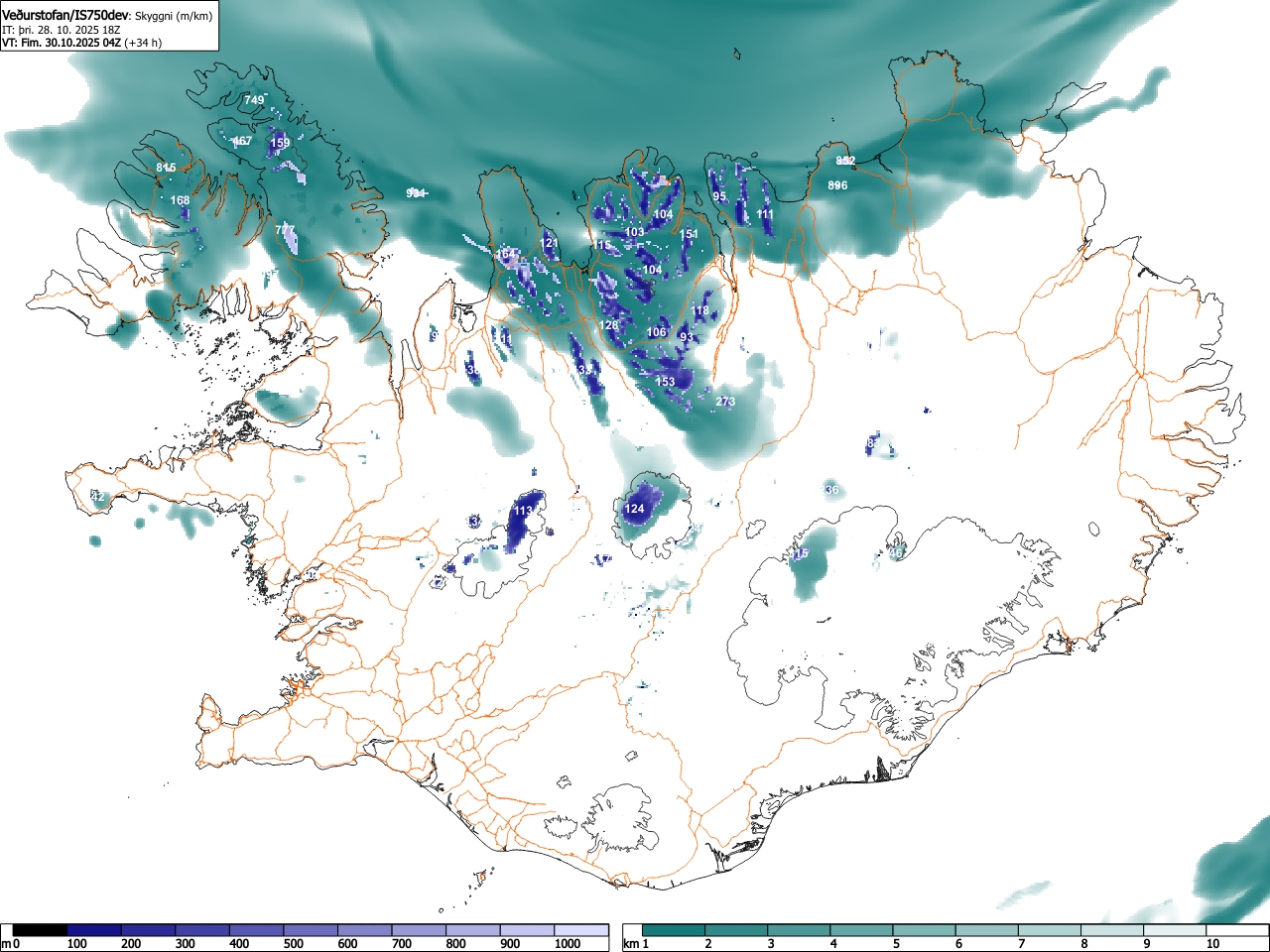Click the 'km' unit label on the legend
Screen dimensions: 1270x952
pyautogui.click(x=631, y=944)
